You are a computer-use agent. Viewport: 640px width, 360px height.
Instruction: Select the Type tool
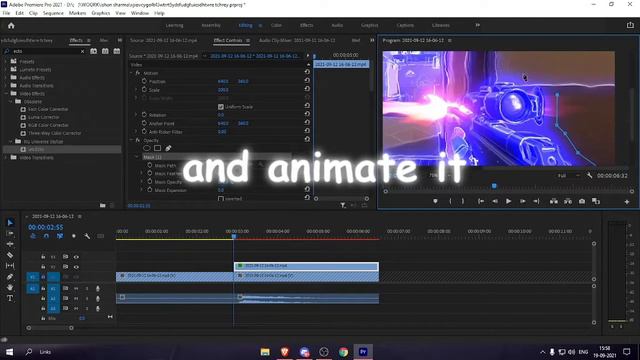click(x=10, y=298)
